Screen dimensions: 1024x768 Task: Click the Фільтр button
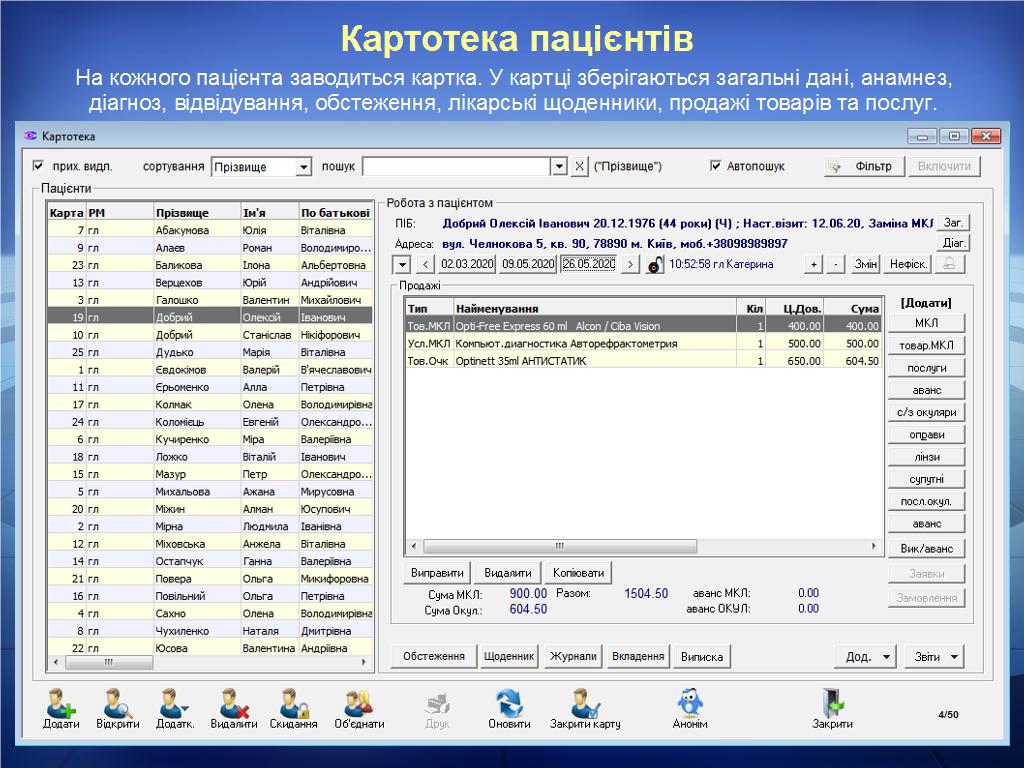tap(864, 166)
